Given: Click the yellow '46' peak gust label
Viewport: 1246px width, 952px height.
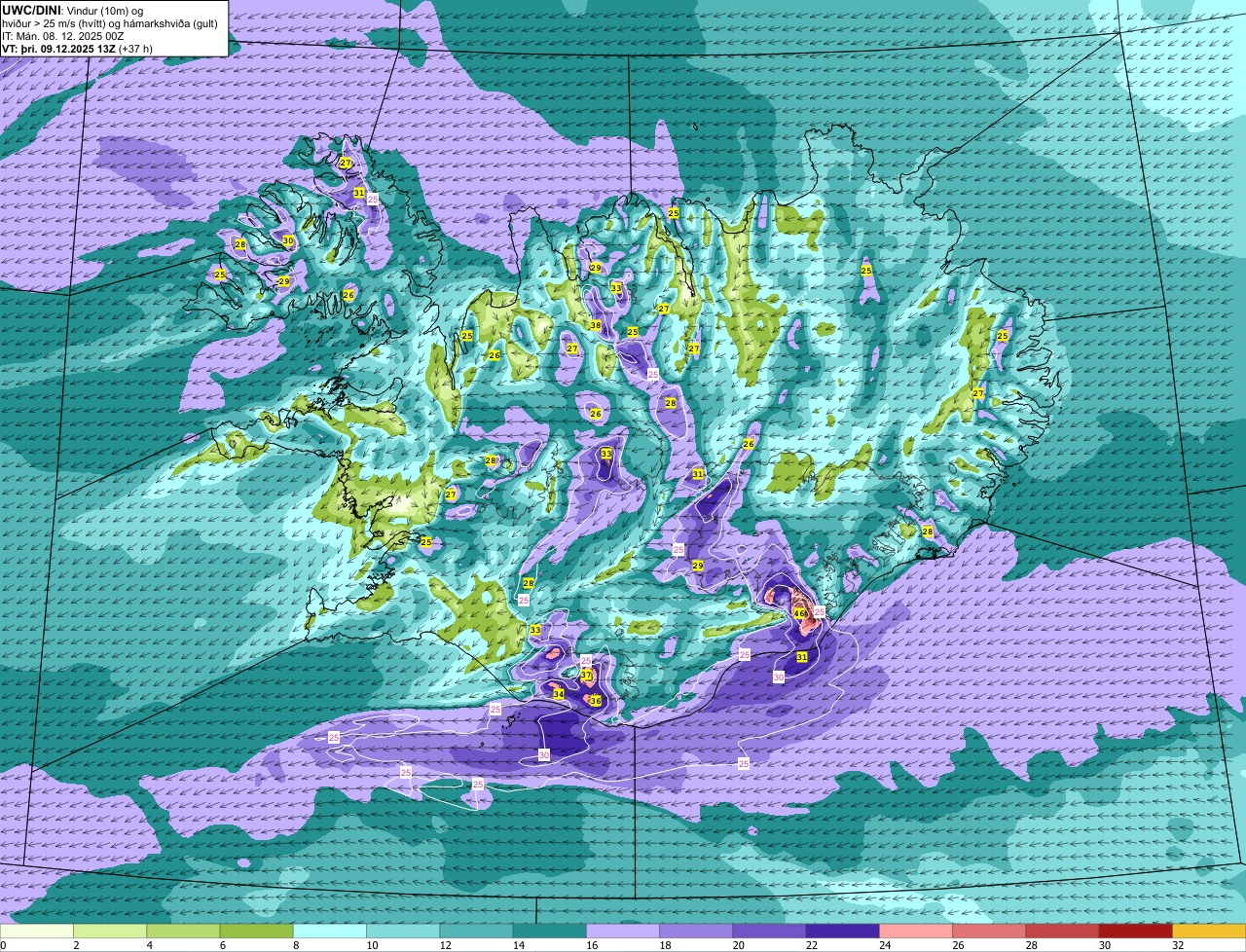Looking at the screenshot, I should 799,614.
